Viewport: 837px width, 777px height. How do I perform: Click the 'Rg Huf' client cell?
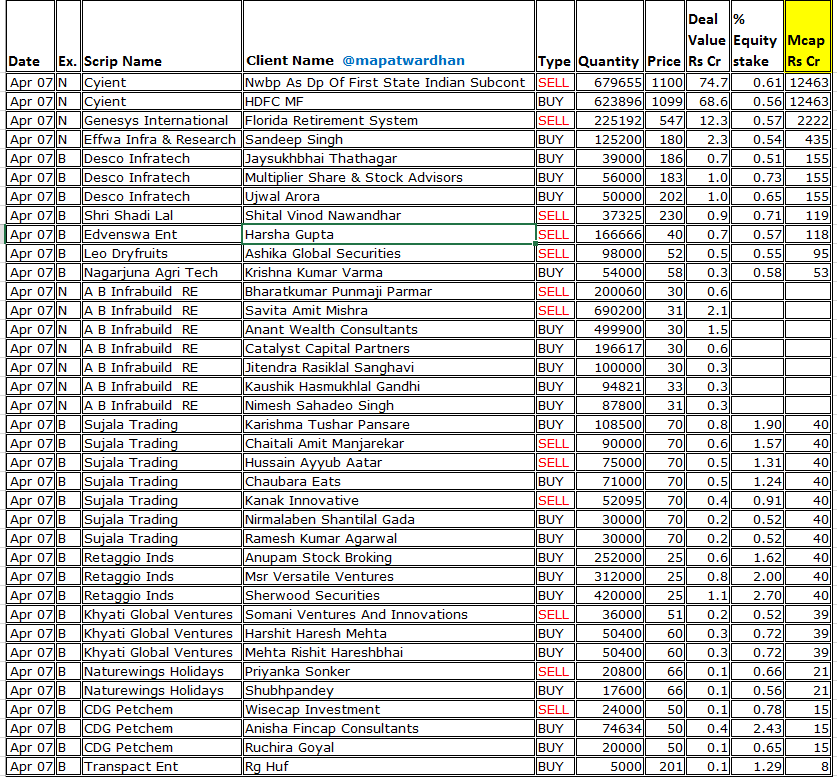point(389,767)
